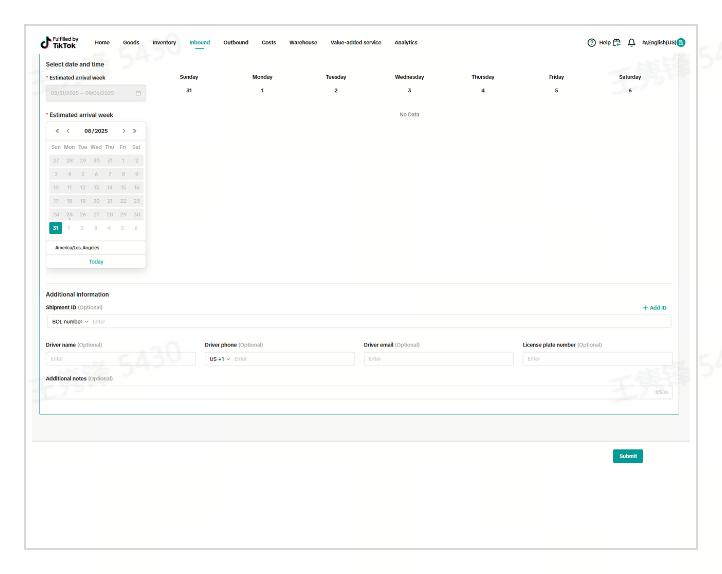The height and width of the screenshot is (574, 722).
Task: Click the Submit button
Action: [628, 456]
